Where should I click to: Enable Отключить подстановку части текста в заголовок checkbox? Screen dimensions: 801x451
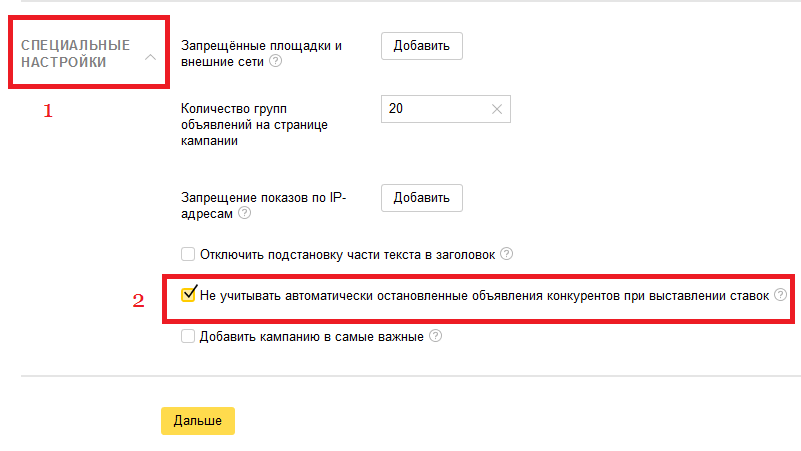tap(188, 254)
